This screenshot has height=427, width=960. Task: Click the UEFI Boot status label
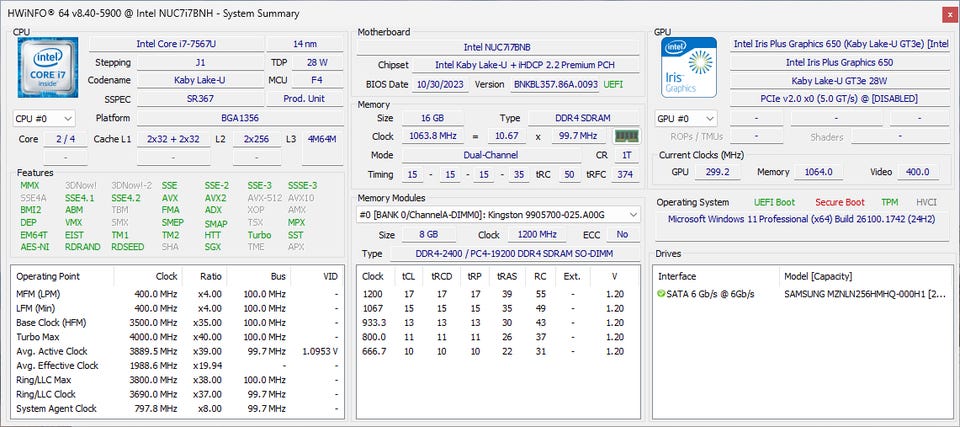(775, 202)
